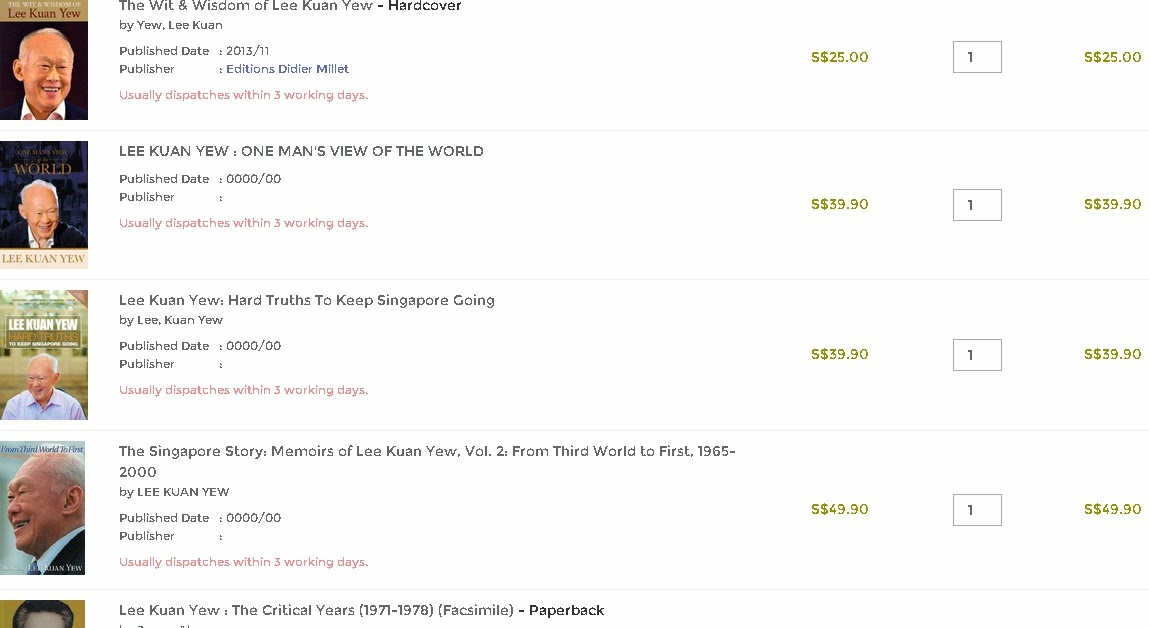
Task: Focus quantity field for Hard Truths book
Action: tap(977, 355)
